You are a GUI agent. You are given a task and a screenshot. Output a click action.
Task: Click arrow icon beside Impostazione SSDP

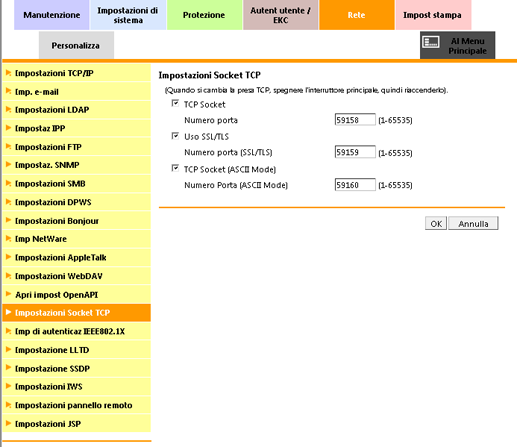pyautogui.click(x=9, y=368)
